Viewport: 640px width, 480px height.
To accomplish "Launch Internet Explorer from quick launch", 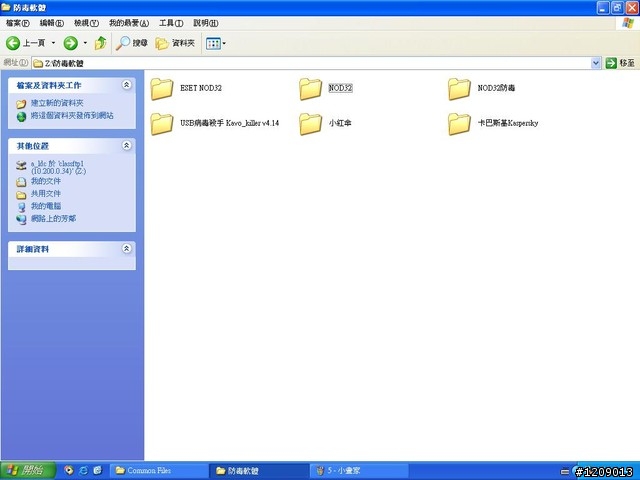I will pos(83,471).
